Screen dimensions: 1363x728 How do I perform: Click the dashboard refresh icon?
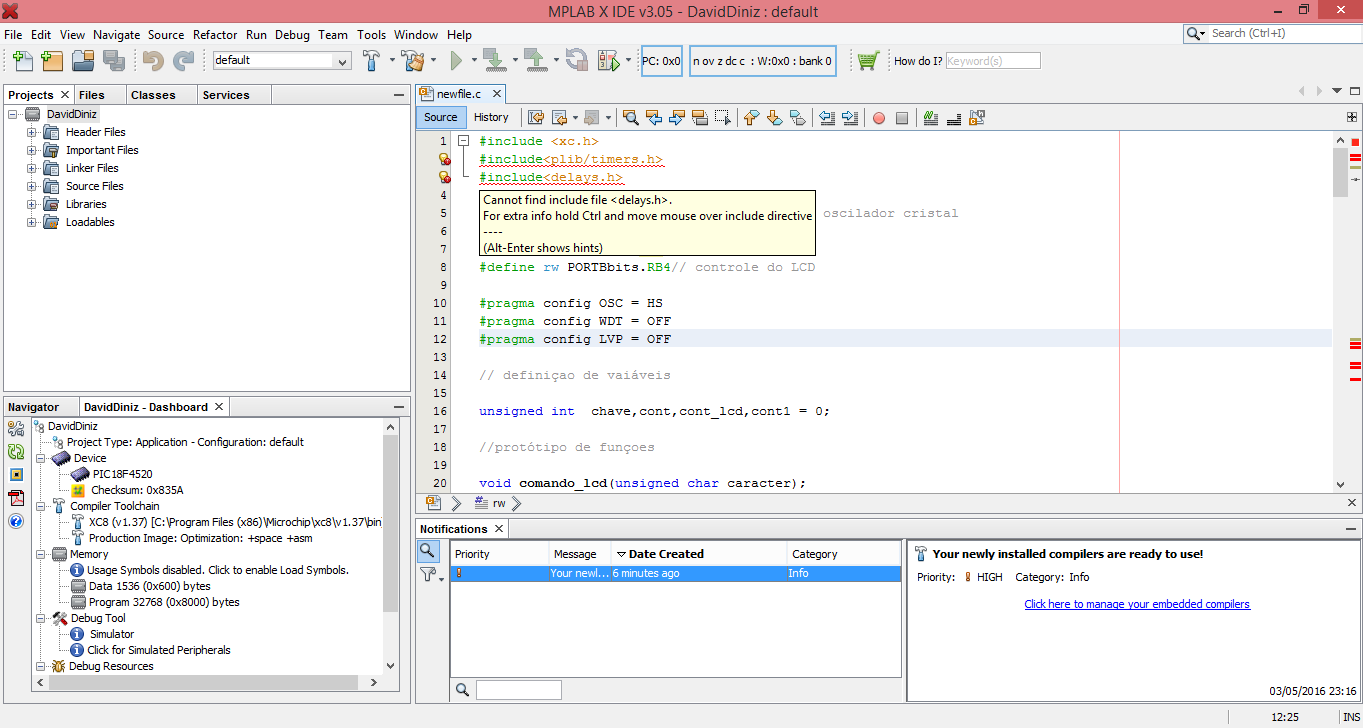pos(16,452)
